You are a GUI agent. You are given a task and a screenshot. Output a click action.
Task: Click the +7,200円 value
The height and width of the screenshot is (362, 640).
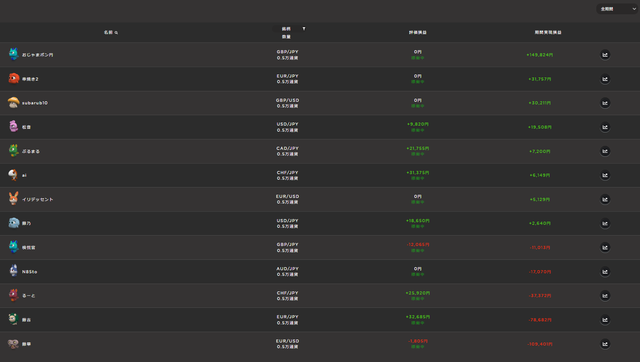[x=540, y=151]
